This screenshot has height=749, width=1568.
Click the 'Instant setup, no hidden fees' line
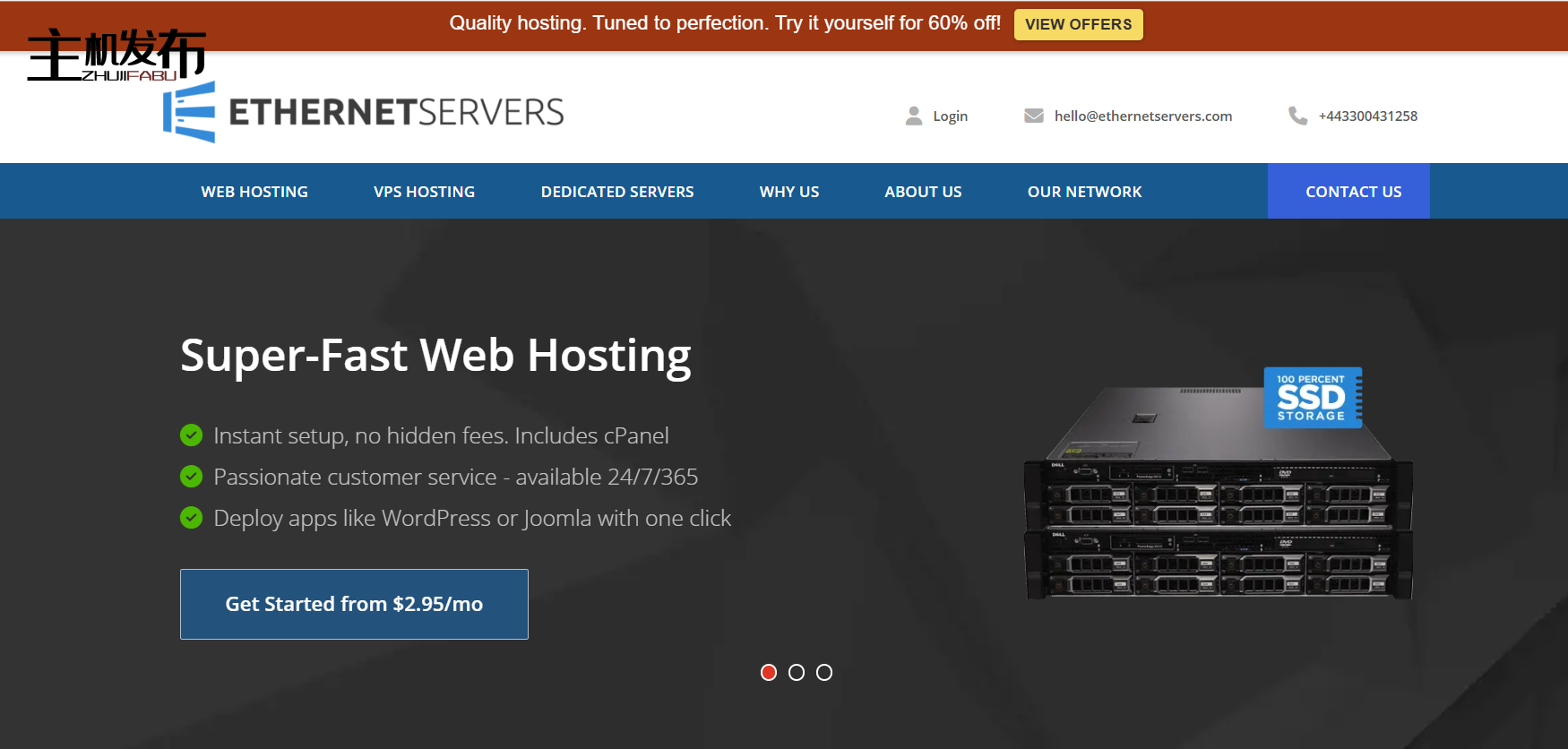point(441,435)
